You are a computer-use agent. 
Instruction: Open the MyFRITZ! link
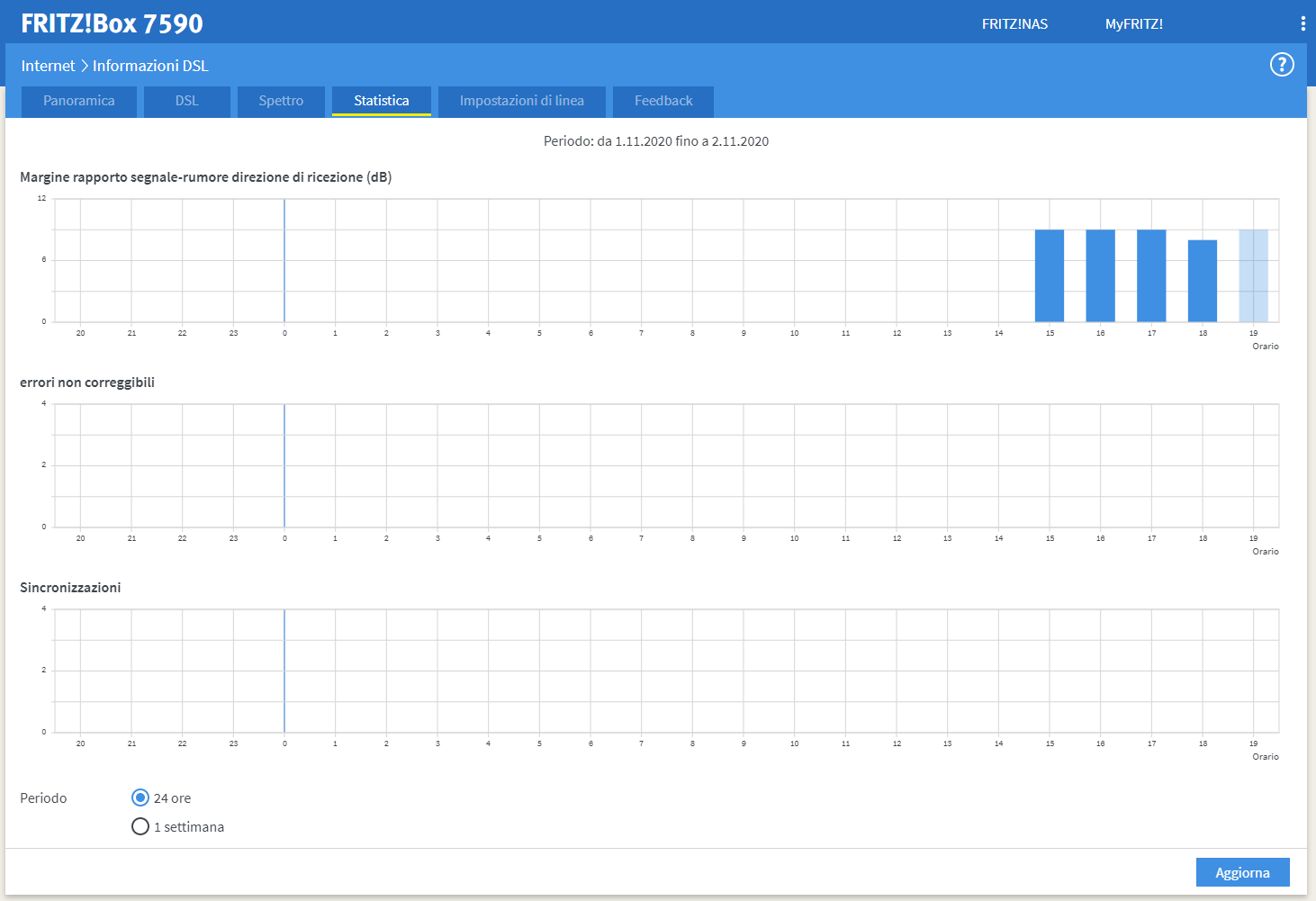1133,24
